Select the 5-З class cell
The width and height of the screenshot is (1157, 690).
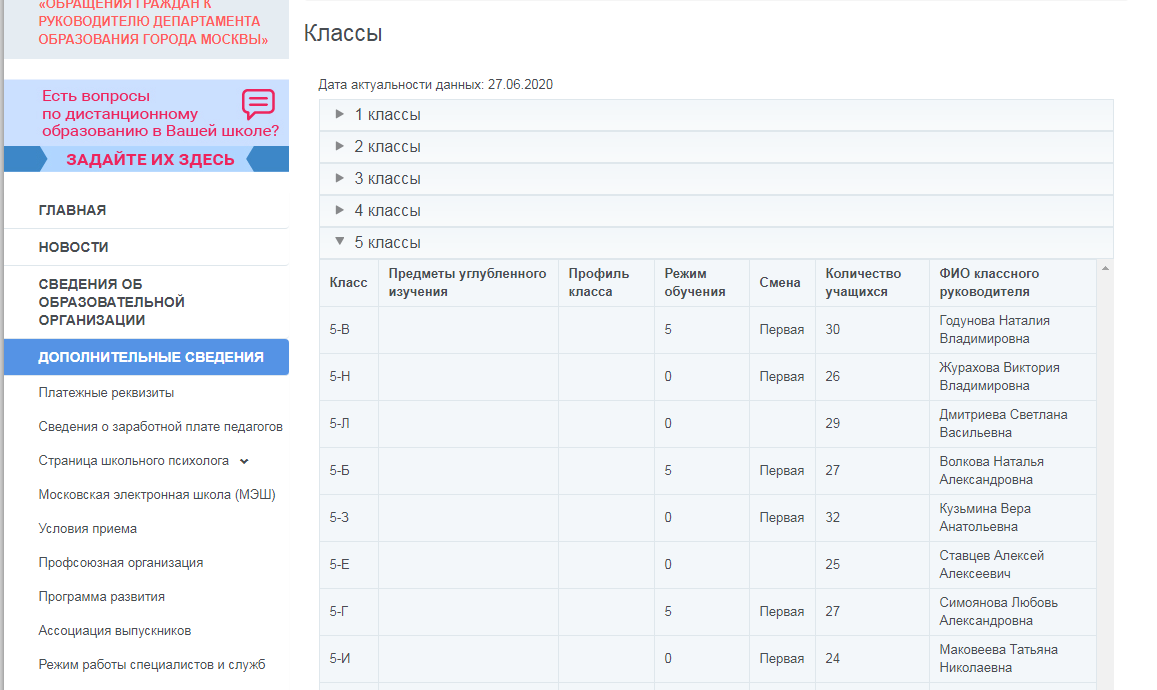(349, 518)
